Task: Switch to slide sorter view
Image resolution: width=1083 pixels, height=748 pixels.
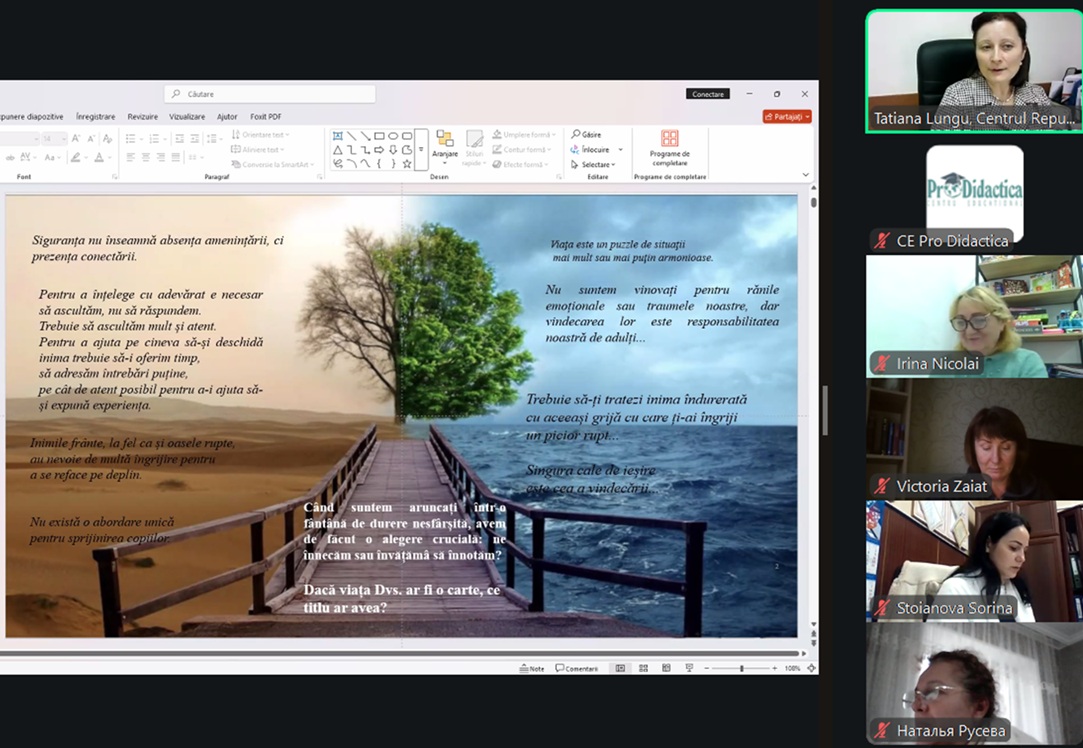Action: pyautogui.click(x=641, y=668)
